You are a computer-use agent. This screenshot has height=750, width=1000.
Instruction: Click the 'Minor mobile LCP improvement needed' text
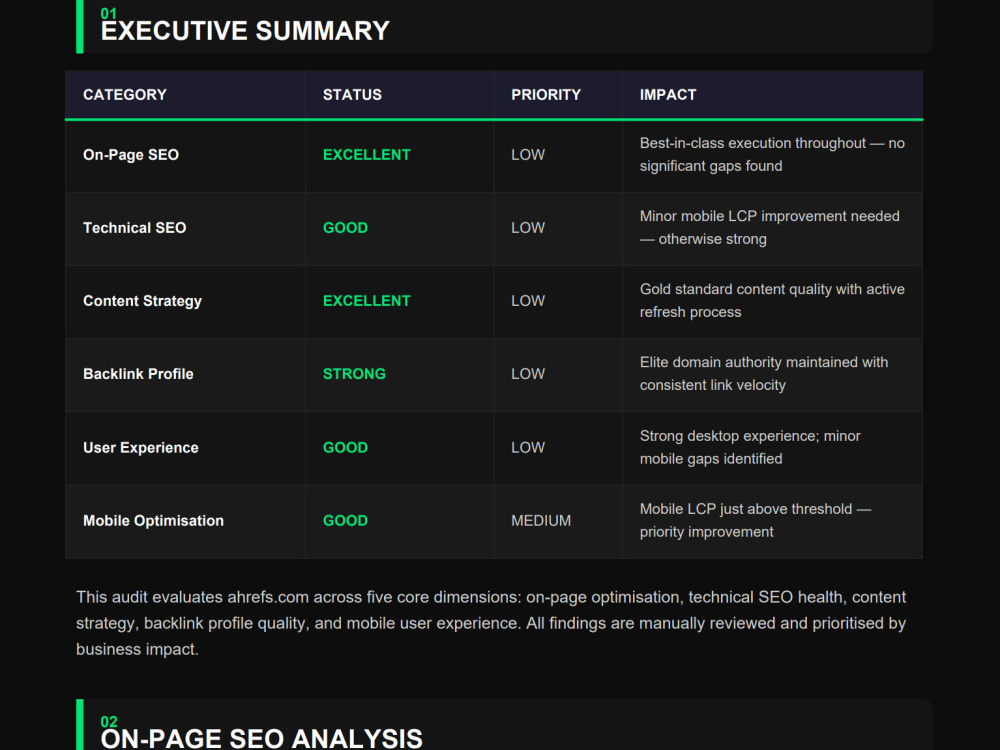[x=769, y=228]
